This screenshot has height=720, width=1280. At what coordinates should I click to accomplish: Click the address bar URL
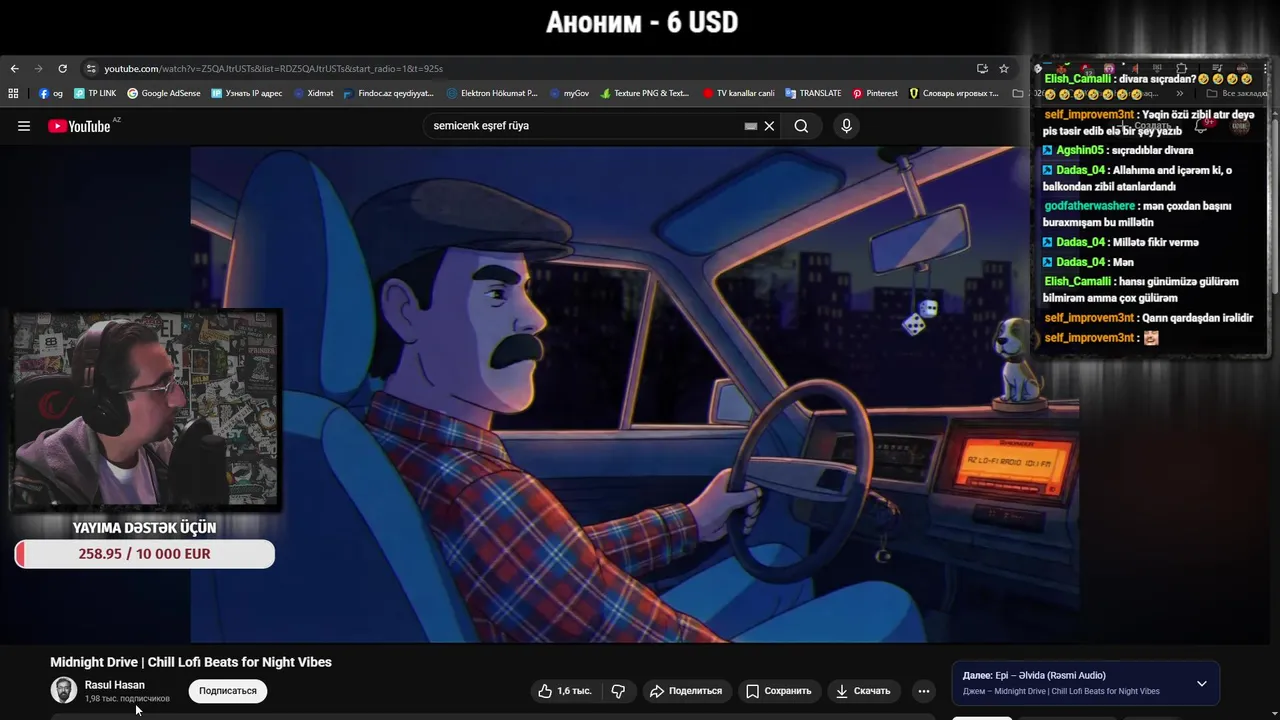click(x=273, y=69)
